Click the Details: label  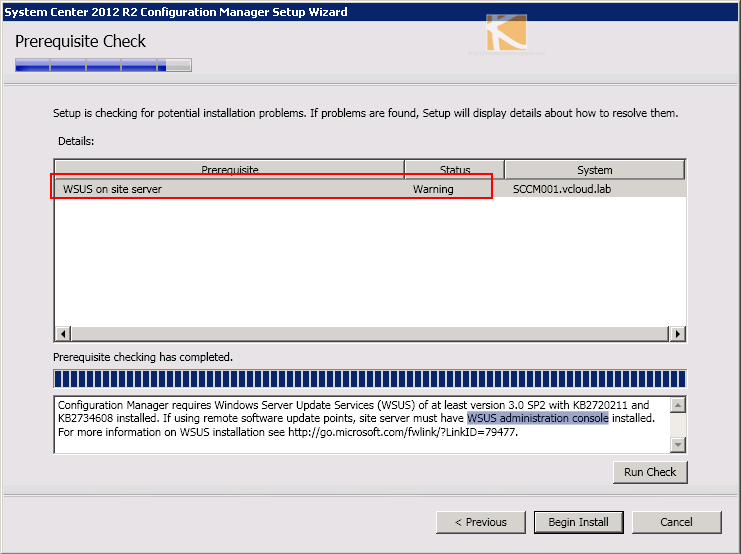(x=76, y=141)
